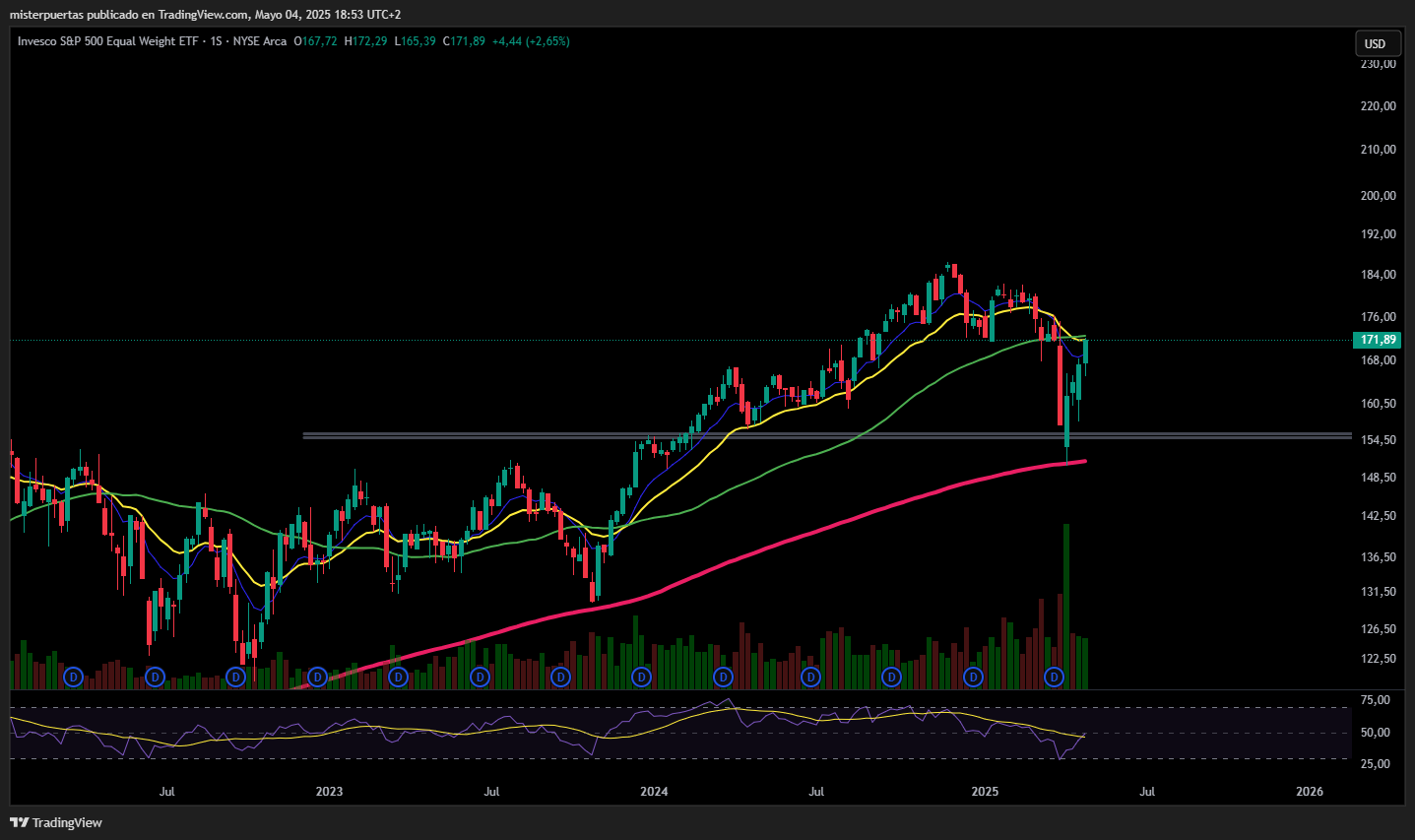The width and height of the screenshot is (1415, 840).
Task: Click the 210,00 price axis label
Action: pos(1378,150)
